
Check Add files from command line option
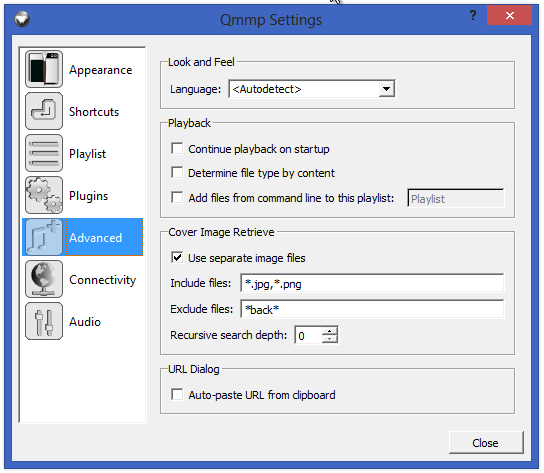point(177,197)
